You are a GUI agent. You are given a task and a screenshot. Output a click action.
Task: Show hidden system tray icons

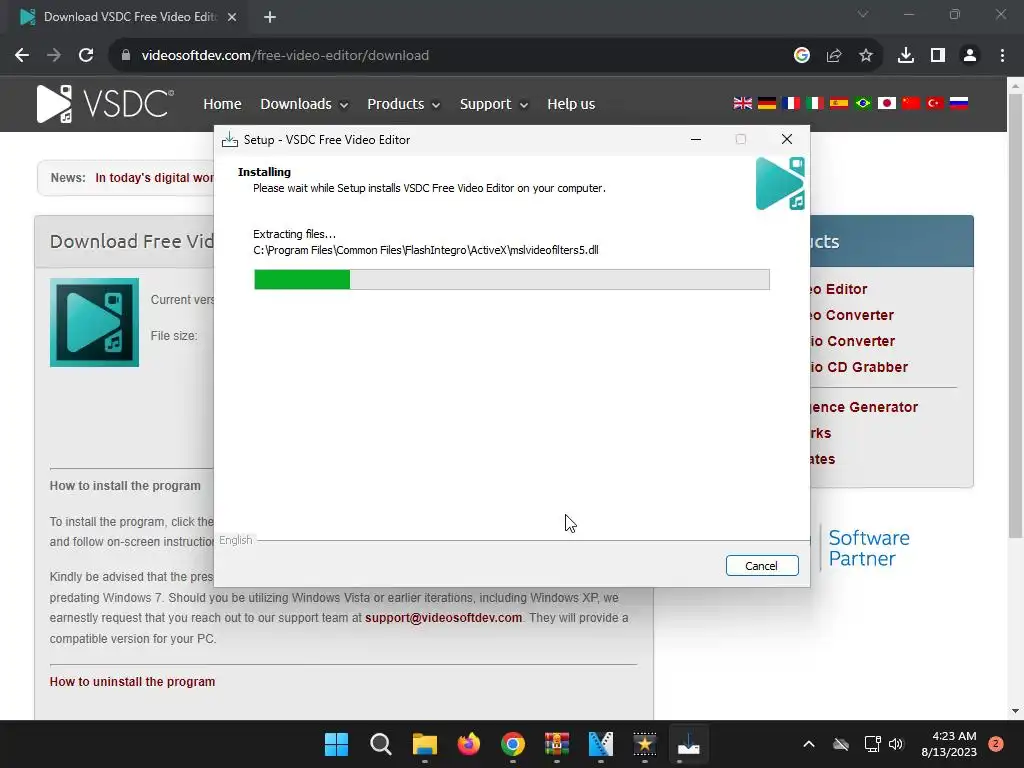[x=808, y=744]
